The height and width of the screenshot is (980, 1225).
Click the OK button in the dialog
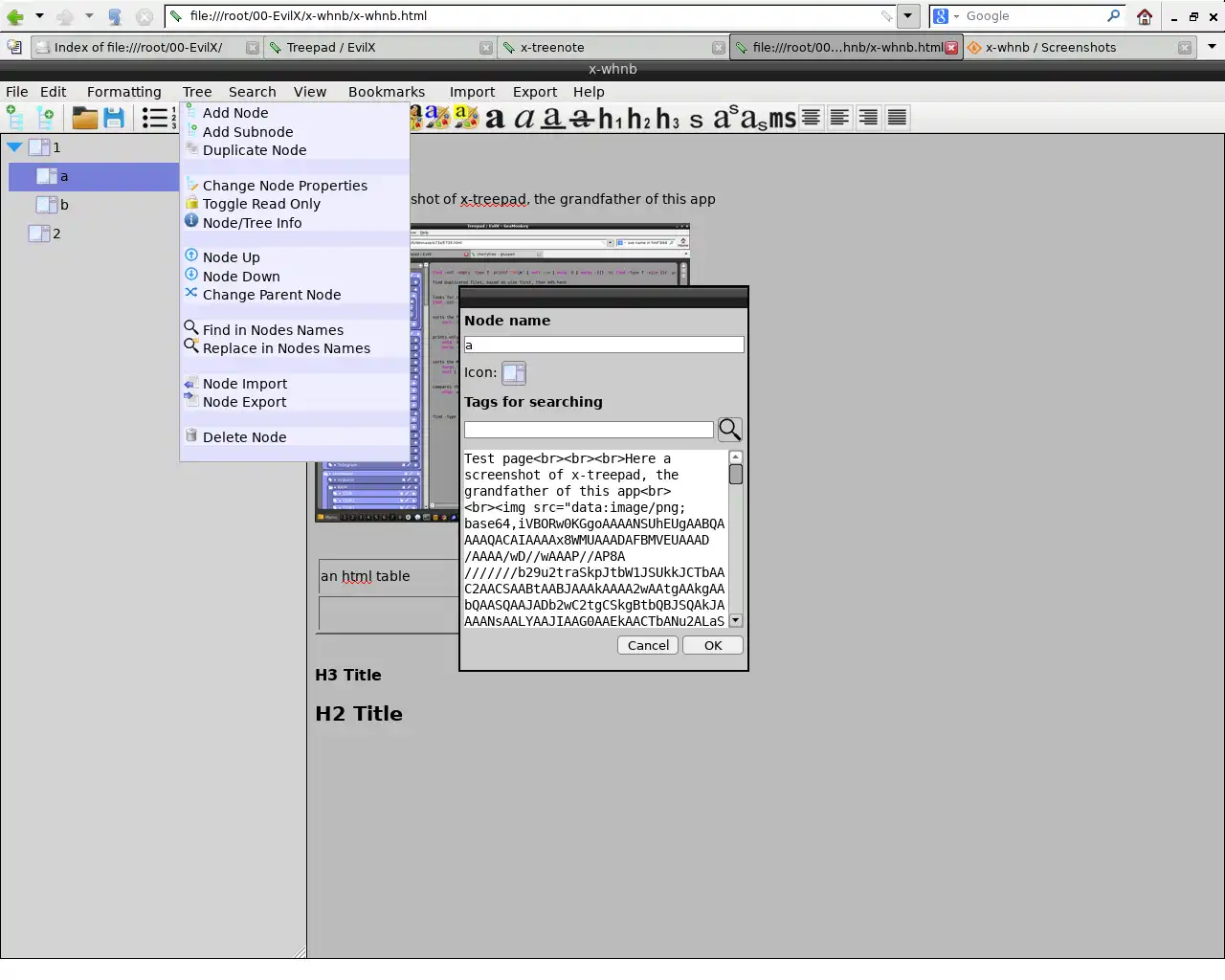click(713, 646)
